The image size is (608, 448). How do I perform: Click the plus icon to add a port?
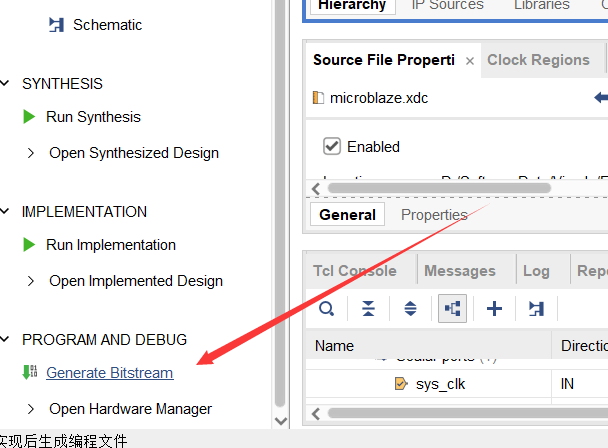(x=494, y=309)
